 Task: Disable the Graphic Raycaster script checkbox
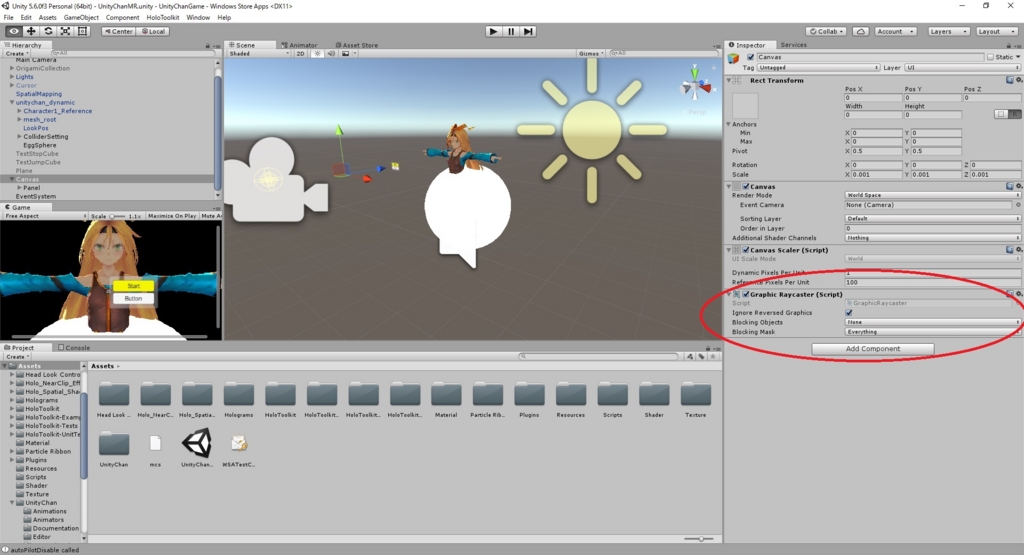pyautogui.click(x=746, y=294)
